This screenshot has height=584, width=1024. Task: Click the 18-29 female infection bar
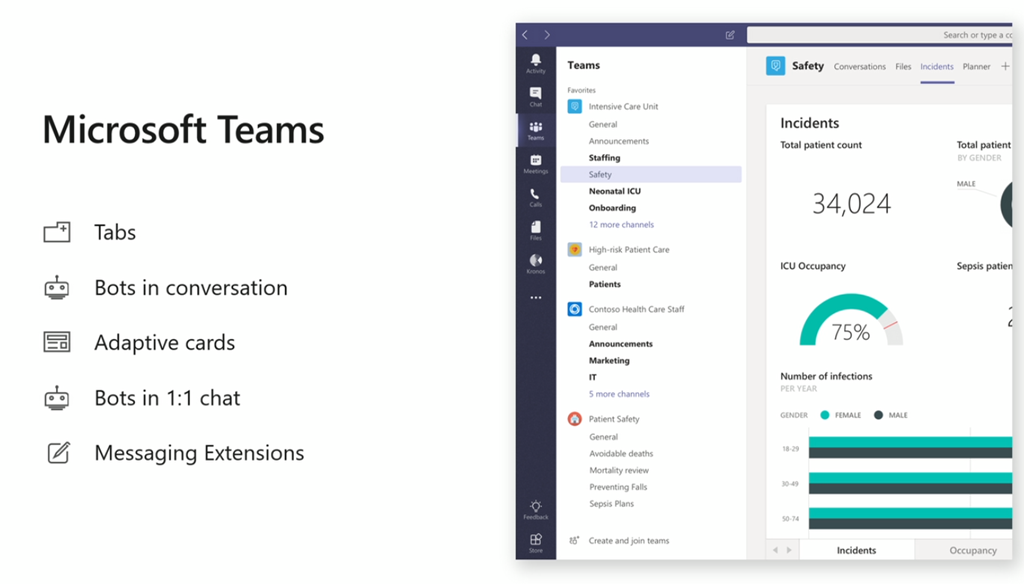pyautogui.click(x=910, y=442)
